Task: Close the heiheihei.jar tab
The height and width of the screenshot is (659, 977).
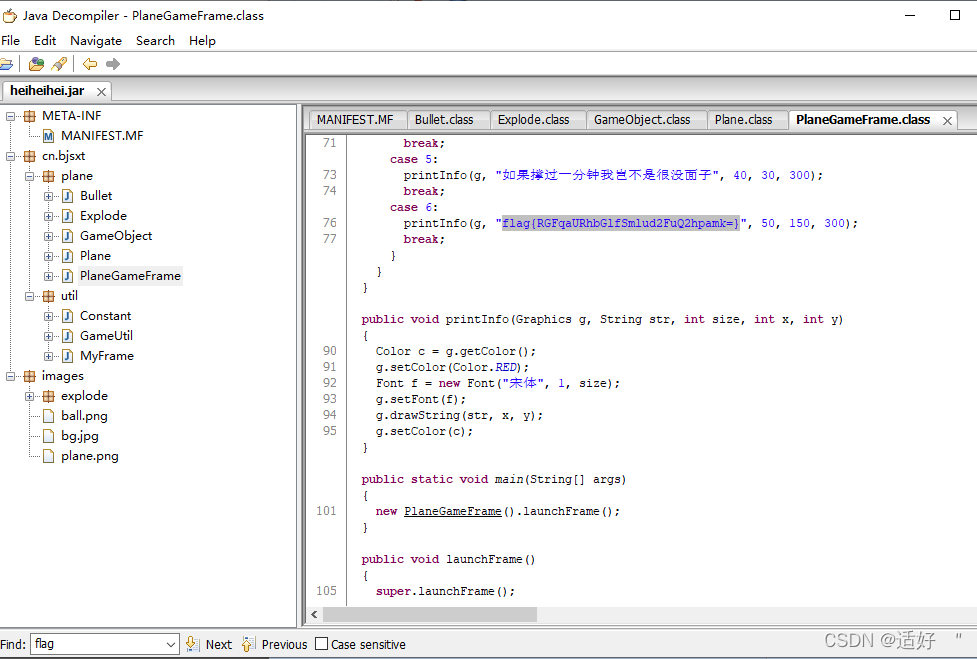Action: pos(101,92)
